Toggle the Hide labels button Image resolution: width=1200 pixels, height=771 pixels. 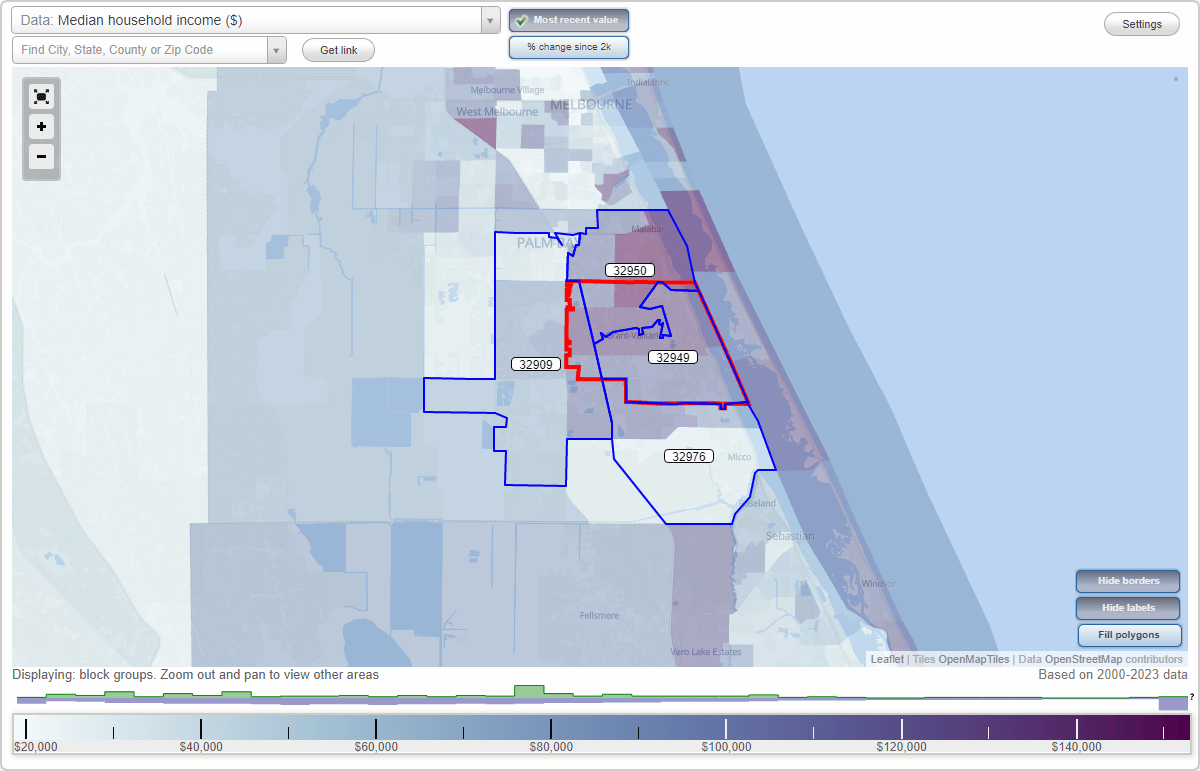(1129, 608)
